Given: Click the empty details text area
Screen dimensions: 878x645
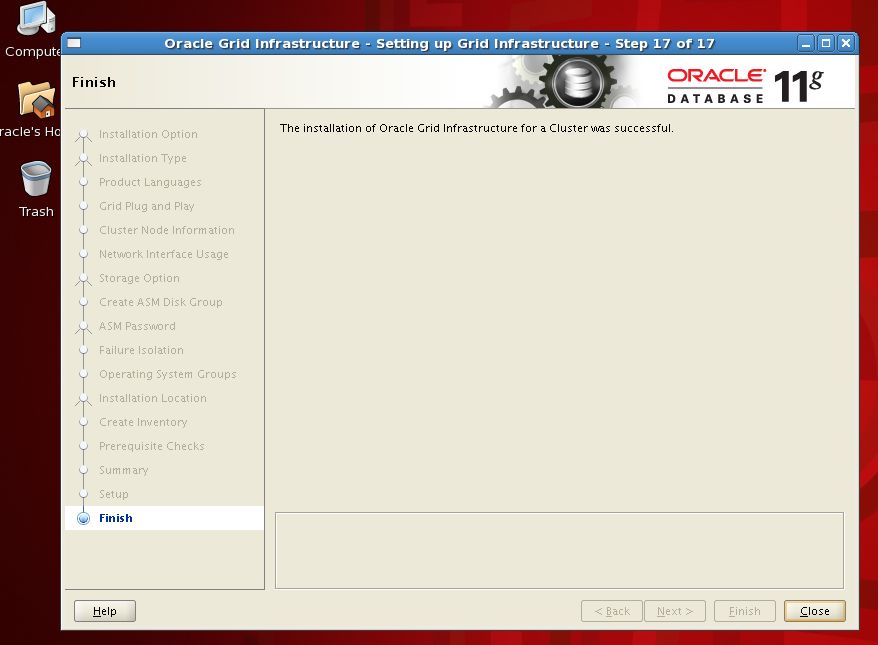Looking at the screenshot, I should pos(559,550).
